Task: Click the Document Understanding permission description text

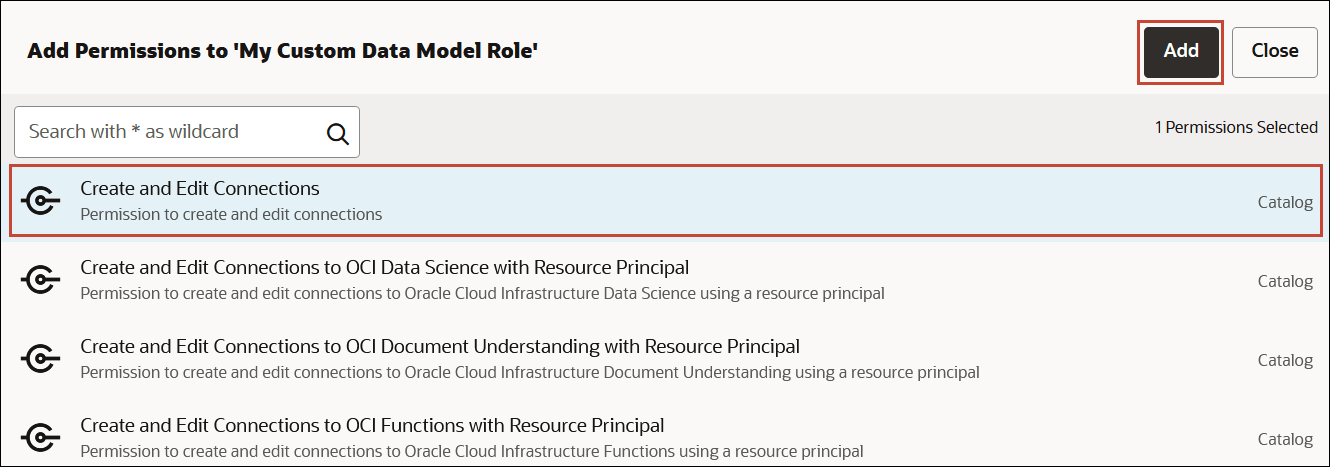Action: [x=529, y=372]
